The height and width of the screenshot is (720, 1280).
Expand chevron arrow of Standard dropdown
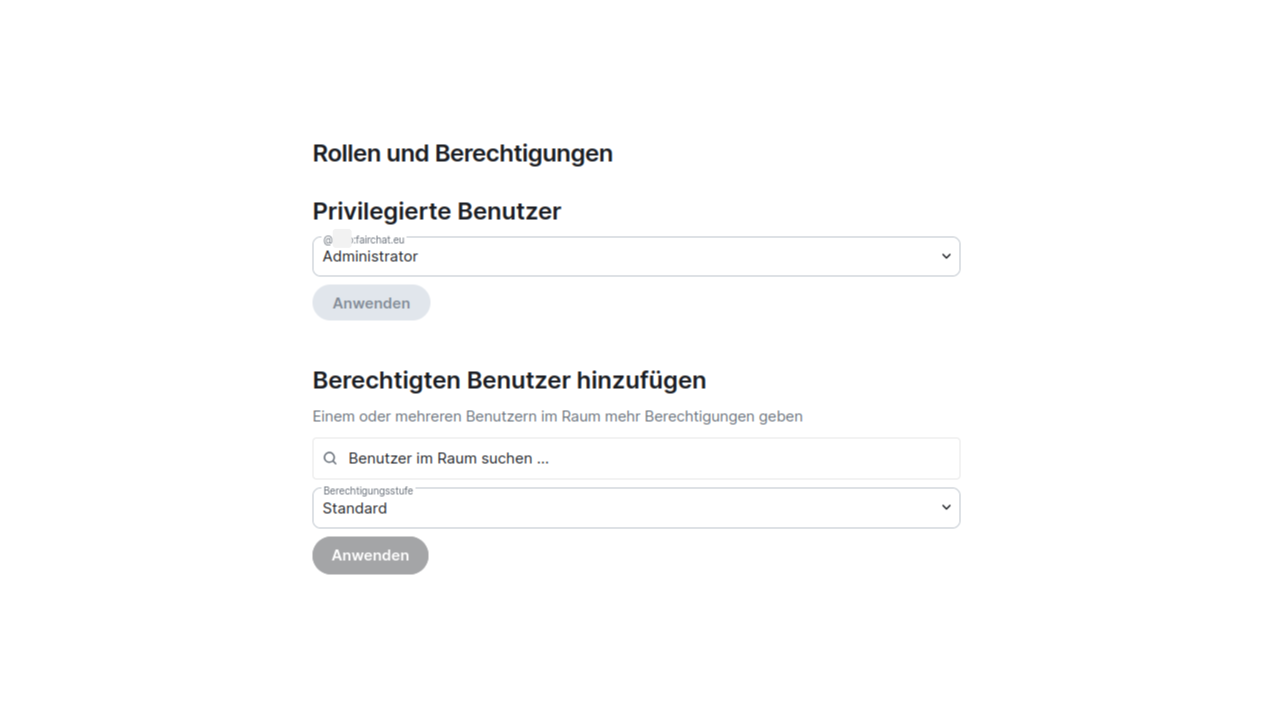(x=946, y=508)
